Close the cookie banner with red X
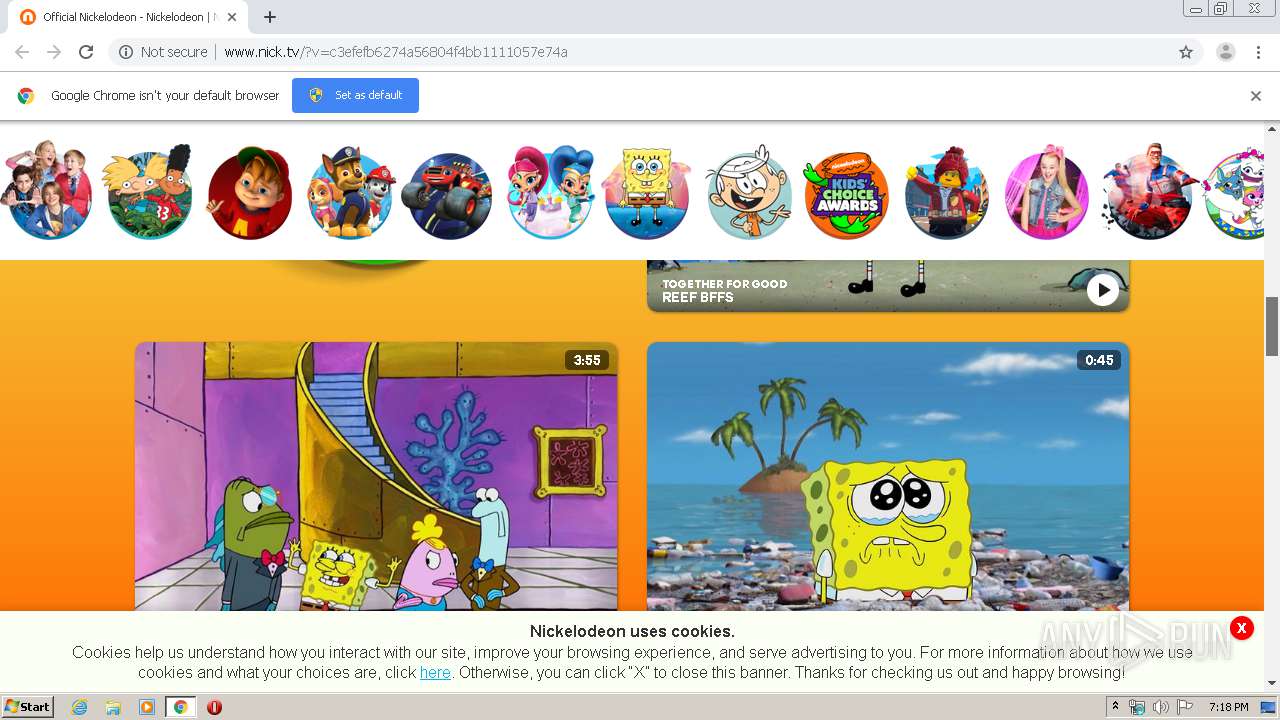This screenshot has width=1280, height=720. [x=1241, y=628]
